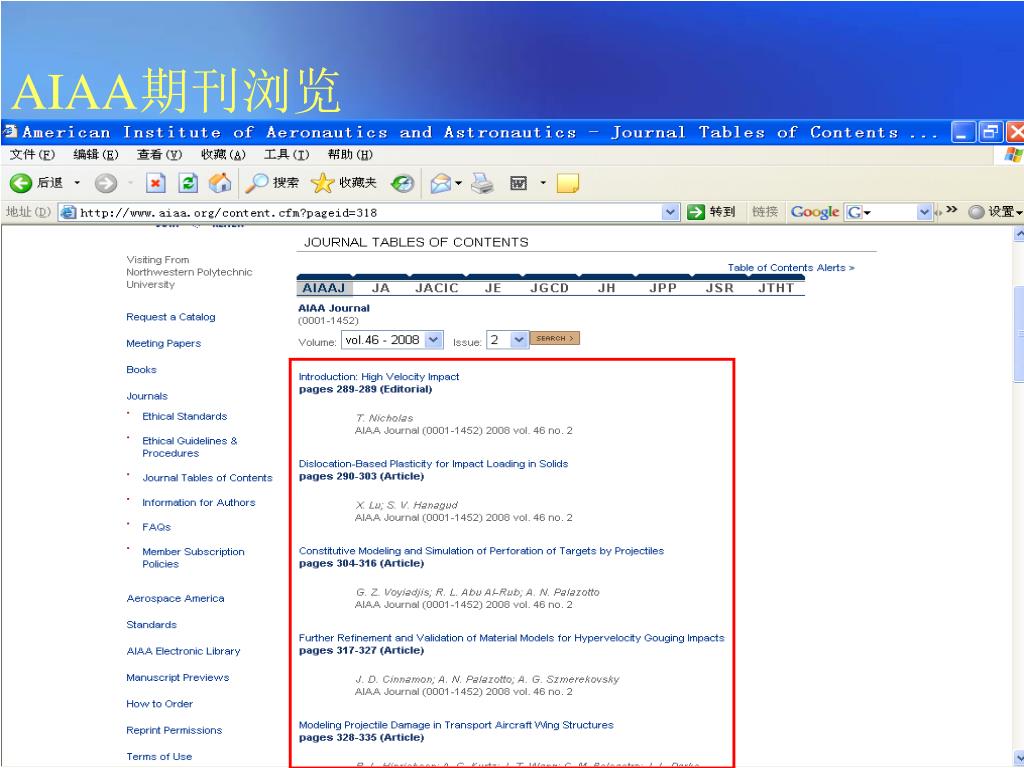Expand the mail icon dropdown arrow
The height and width of the screenshot is (768, 1024).
point(458,184)
